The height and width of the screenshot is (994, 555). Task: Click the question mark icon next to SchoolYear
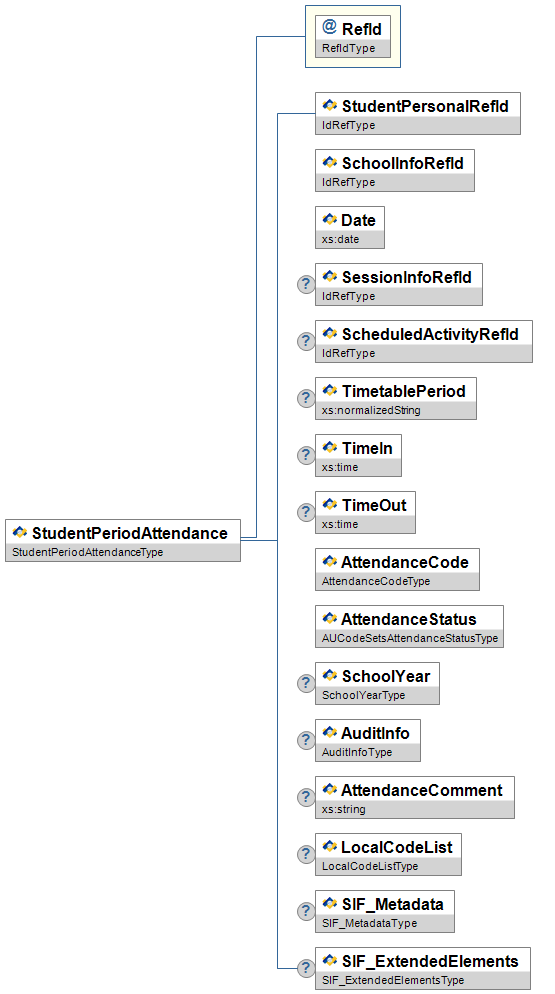pyautogui.click(x=306, y=683)
